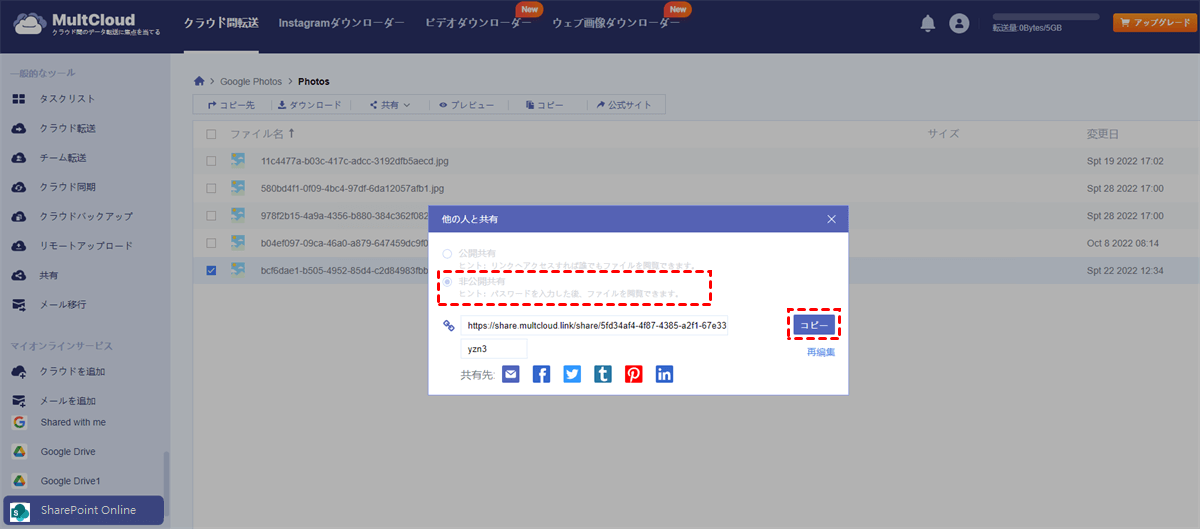Image resolution: width=1200 pixels, height=529 pixels.
Task: Sort by ファイル名 column
Action: point(262,134)
